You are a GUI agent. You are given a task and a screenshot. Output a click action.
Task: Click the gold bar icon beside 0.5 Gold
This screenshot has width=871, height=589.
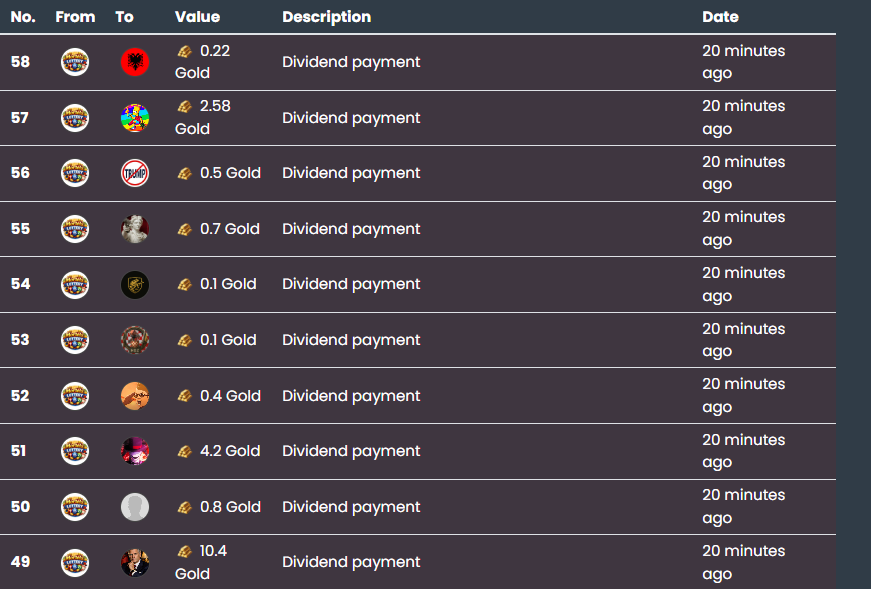click(184, 173)
